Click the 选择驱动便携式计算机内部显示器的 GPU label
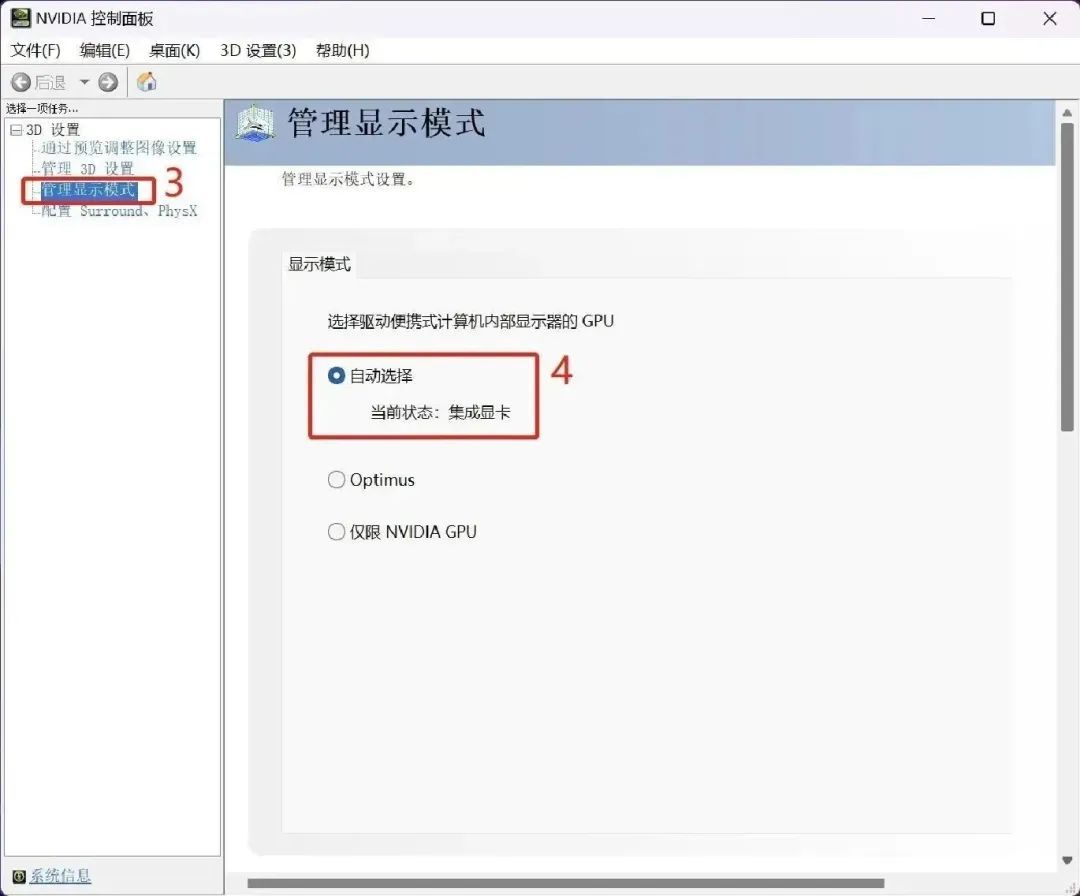 coord(470,322)
